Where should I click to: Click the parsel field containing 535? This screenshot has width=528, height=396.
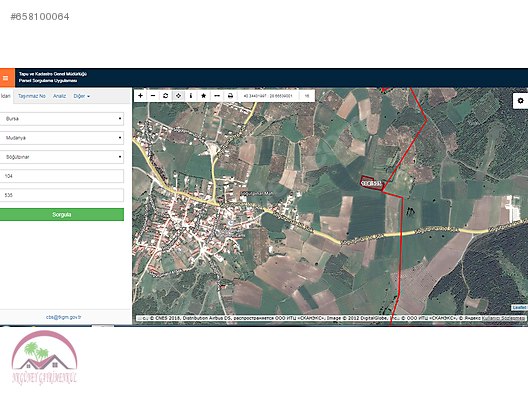tap(62, 195)
